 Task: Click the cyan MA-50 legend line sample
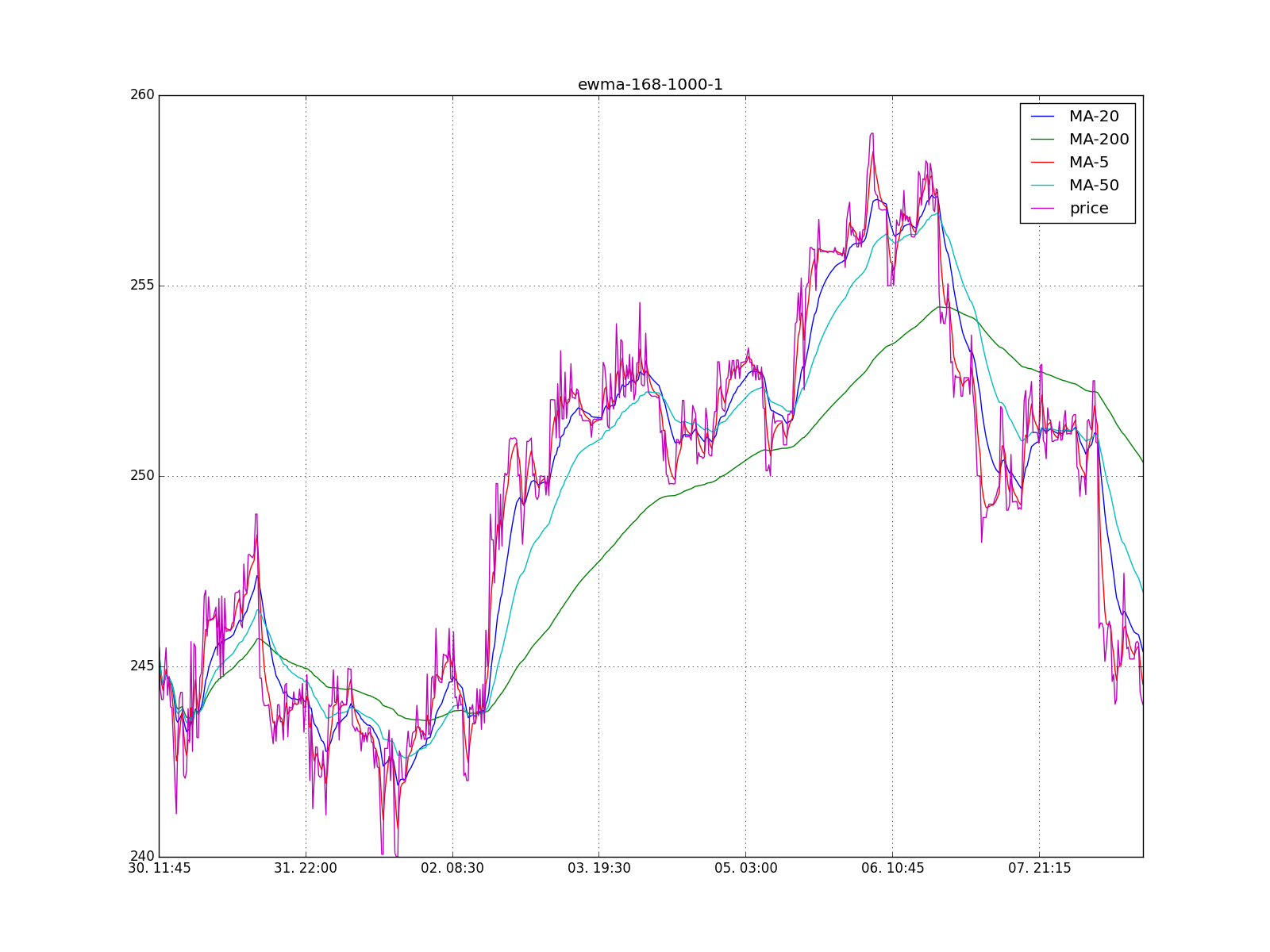(x=1043, y=186)
